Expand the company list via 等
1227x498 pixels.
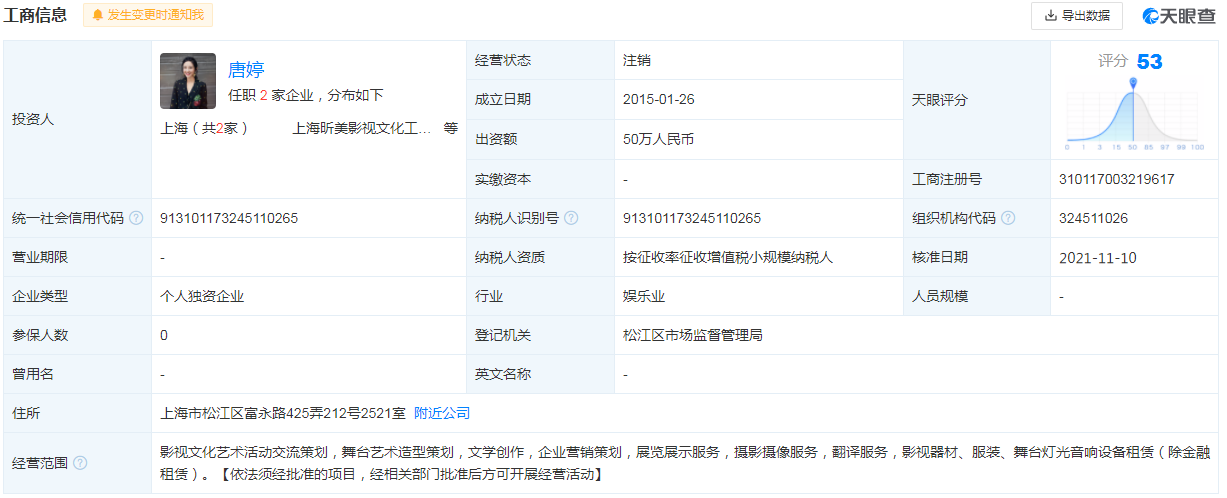click(x=451, y=128)
